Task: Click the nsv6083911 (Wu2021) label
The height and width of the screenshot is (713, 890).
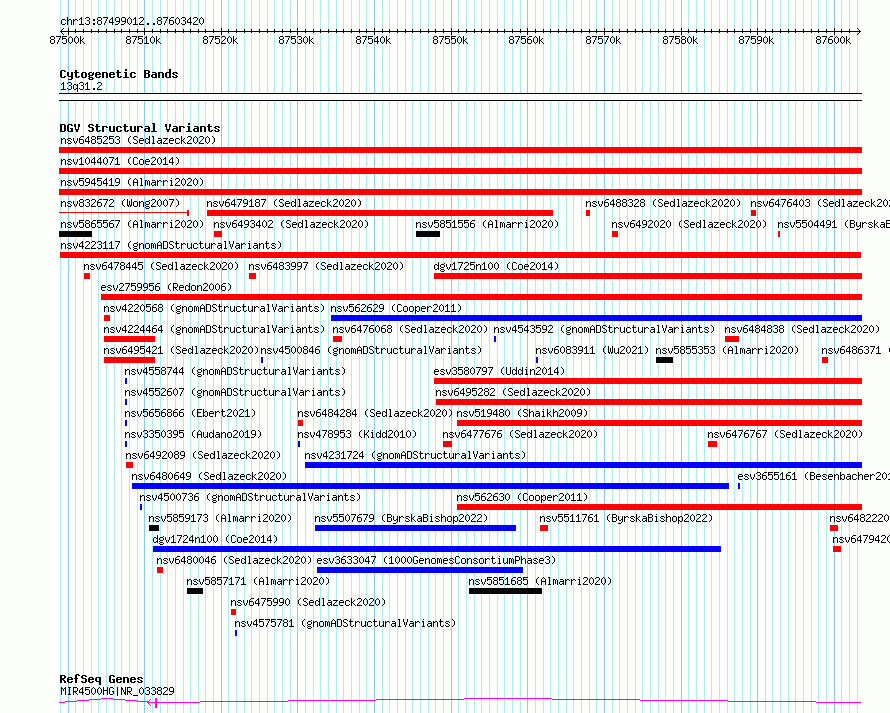Action: tap(592, 350)
